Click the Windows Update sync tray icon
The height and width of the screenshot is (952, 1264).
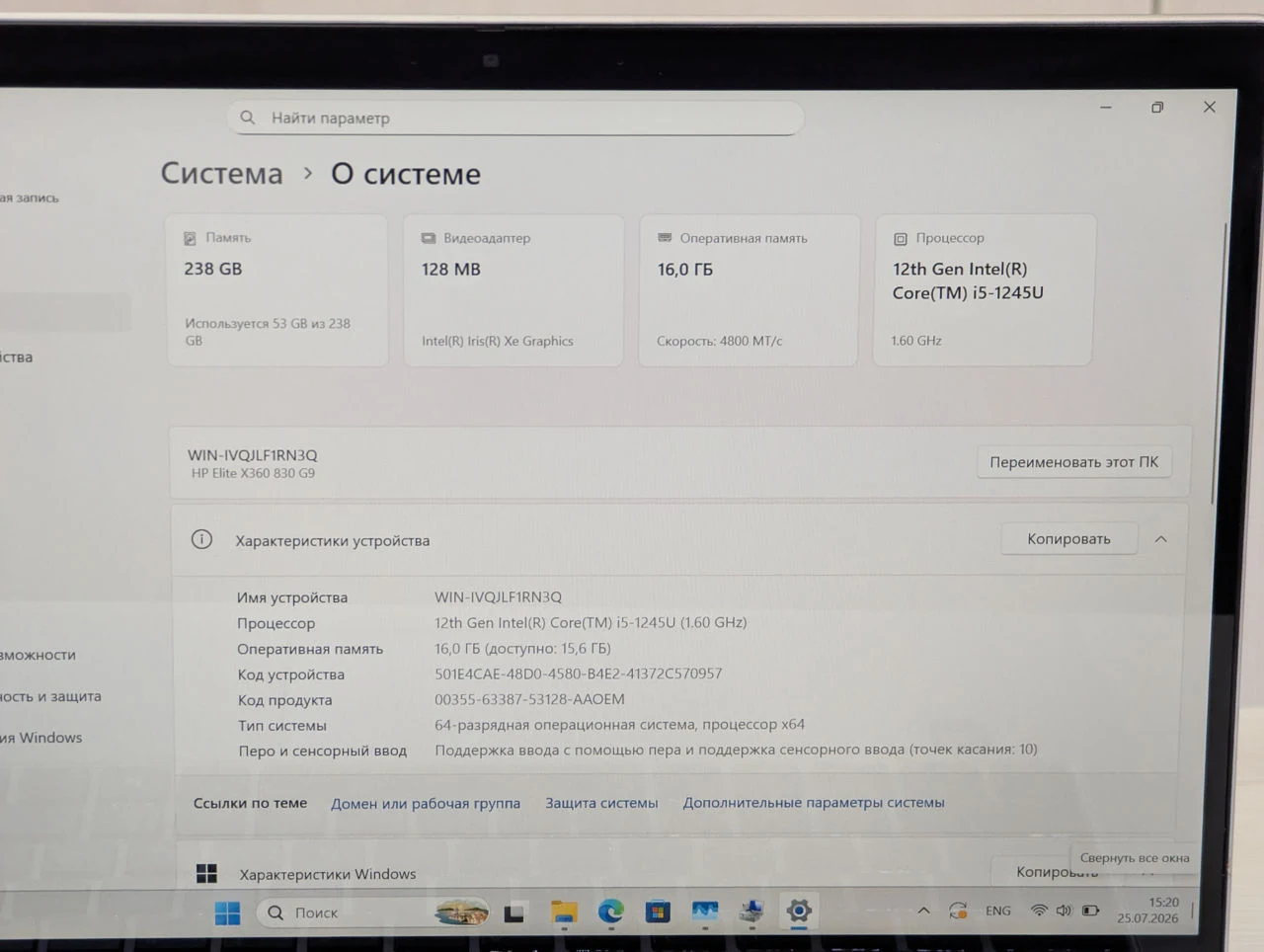click(958, 911)
